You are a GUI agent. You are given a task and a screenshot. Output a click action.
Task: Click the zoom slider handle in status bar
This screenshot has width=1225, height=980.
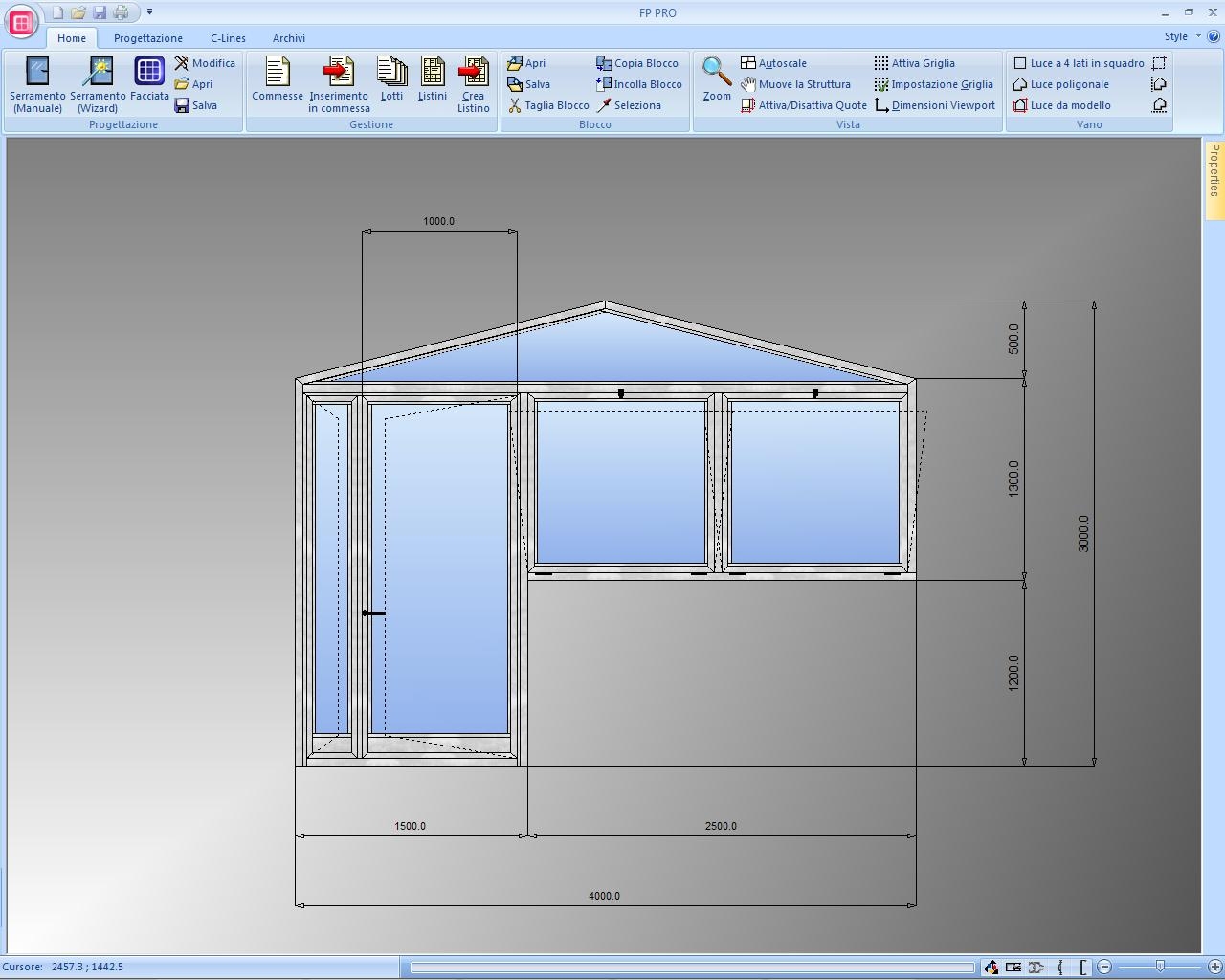coord(1160,967)
